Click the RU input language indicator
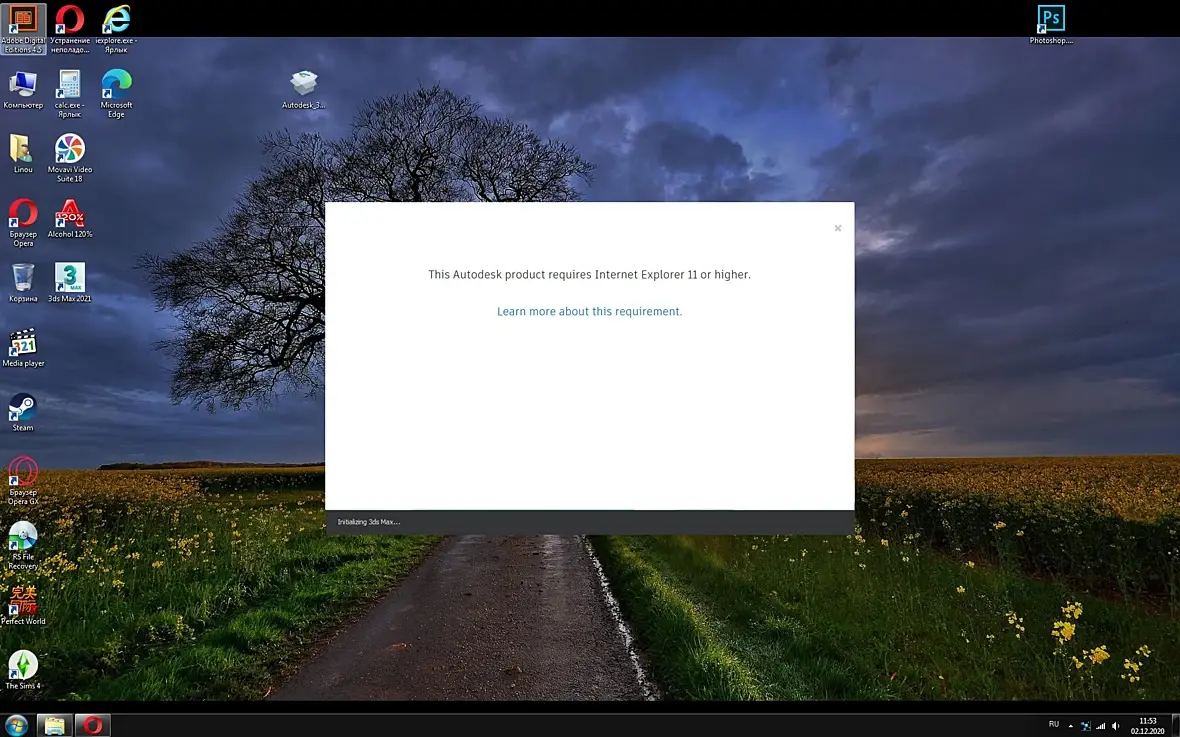Image resolution: width=1180 pixels, height=737 pixels. tap(1054, 724)
